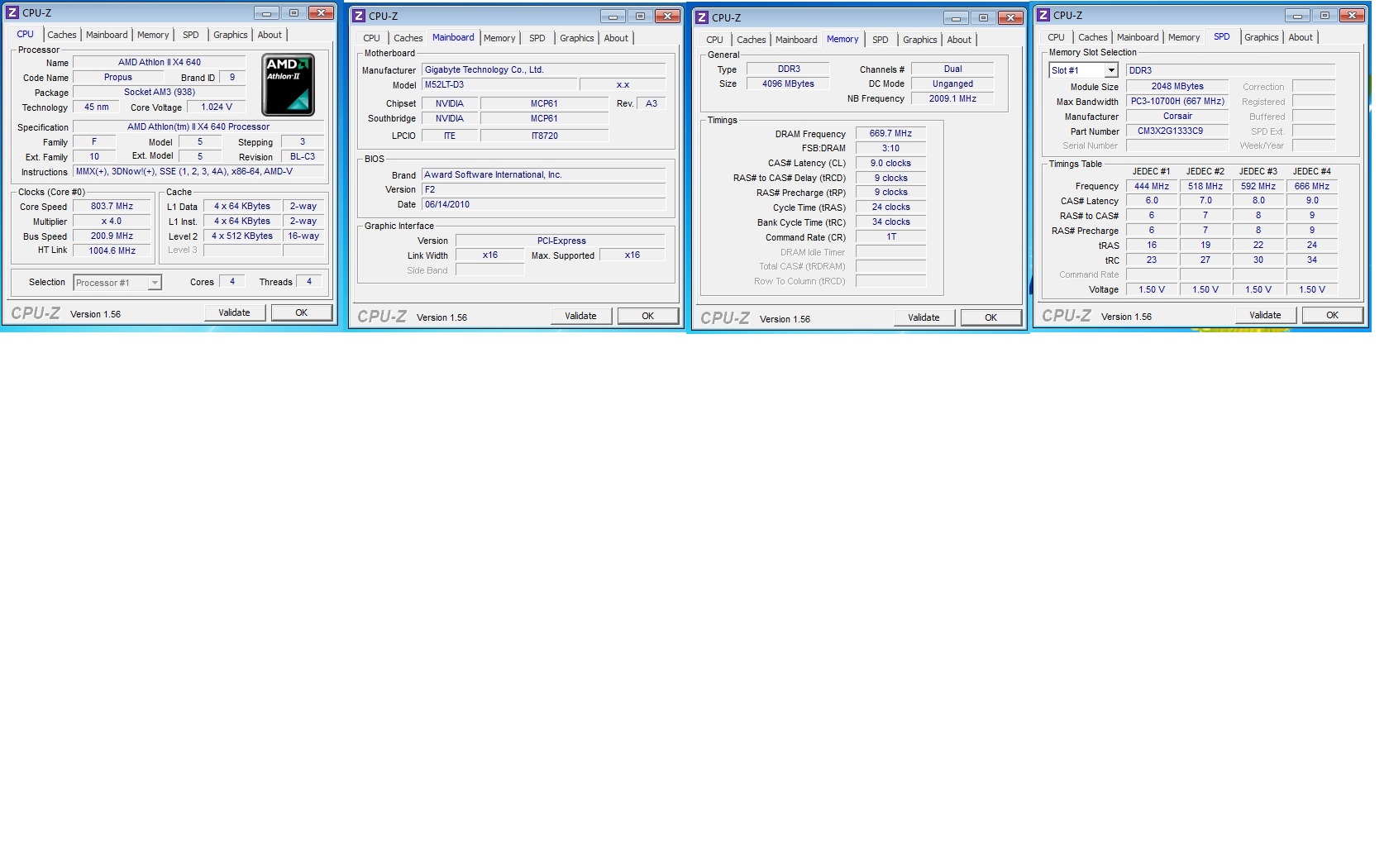Open the About tab in the CPU window
Screen dimensions: 1389x868
[x=270, y=35]
